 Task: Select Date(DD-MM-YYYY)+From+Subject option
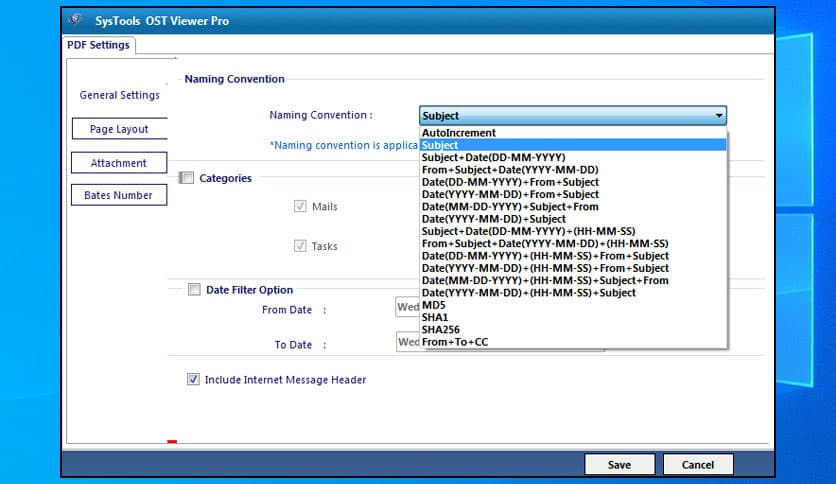[x=573, y=182]
